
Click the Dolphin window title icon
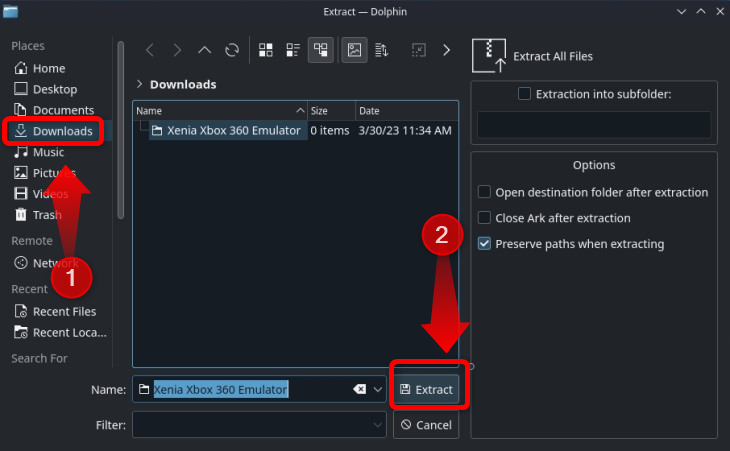(x=10, y=11)
